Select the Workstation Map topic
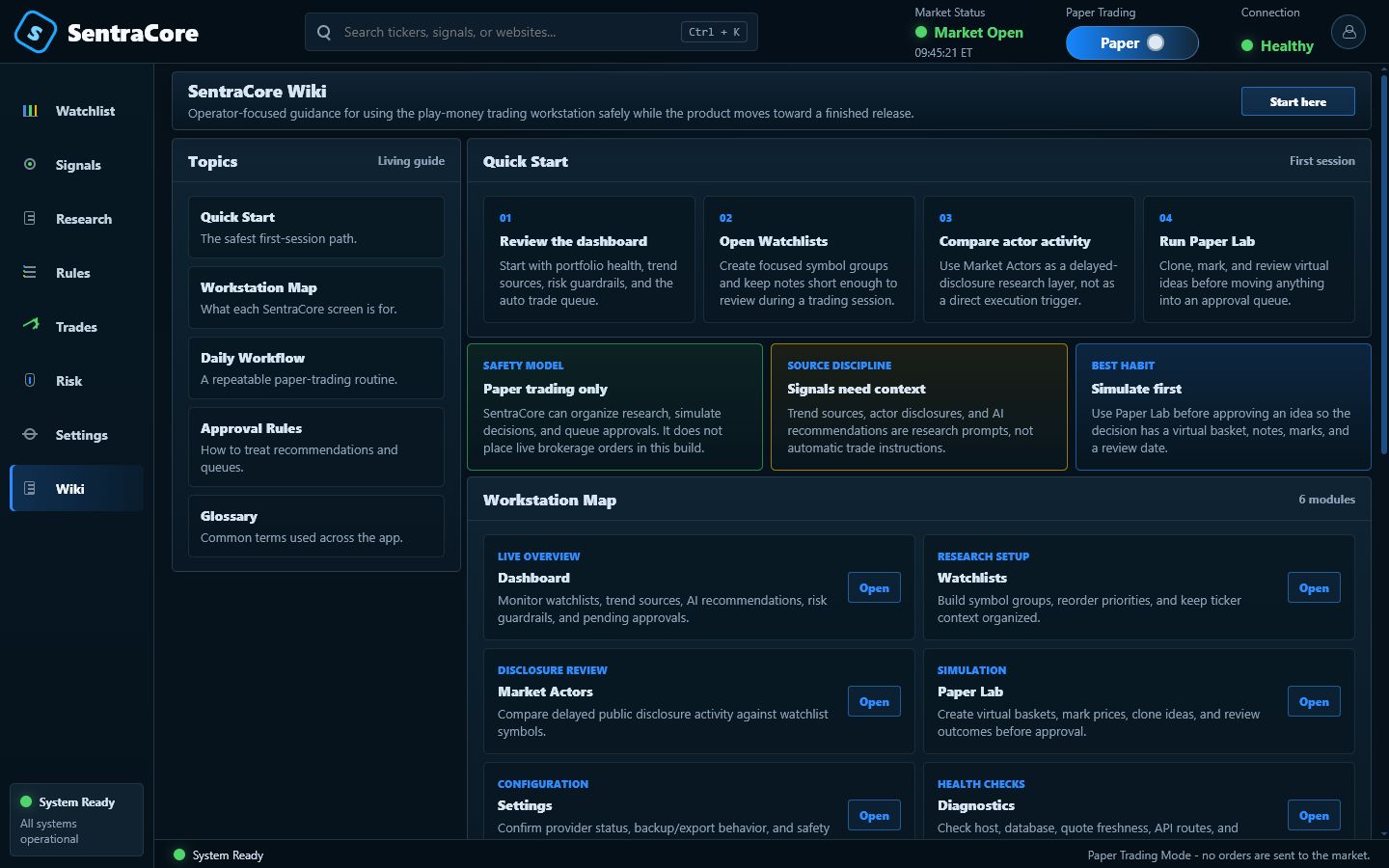The image size is (1389, 868). [x=316, y=298]
